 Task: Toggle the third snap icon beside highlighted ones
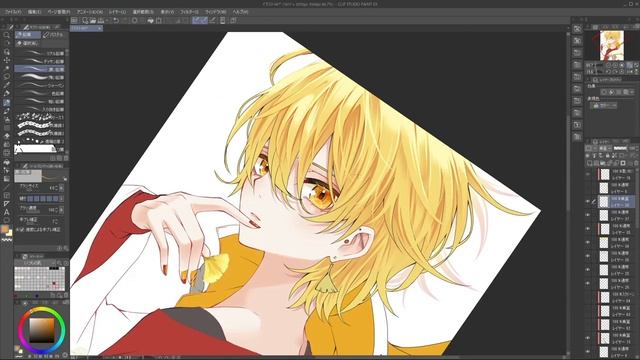[212, 20]
